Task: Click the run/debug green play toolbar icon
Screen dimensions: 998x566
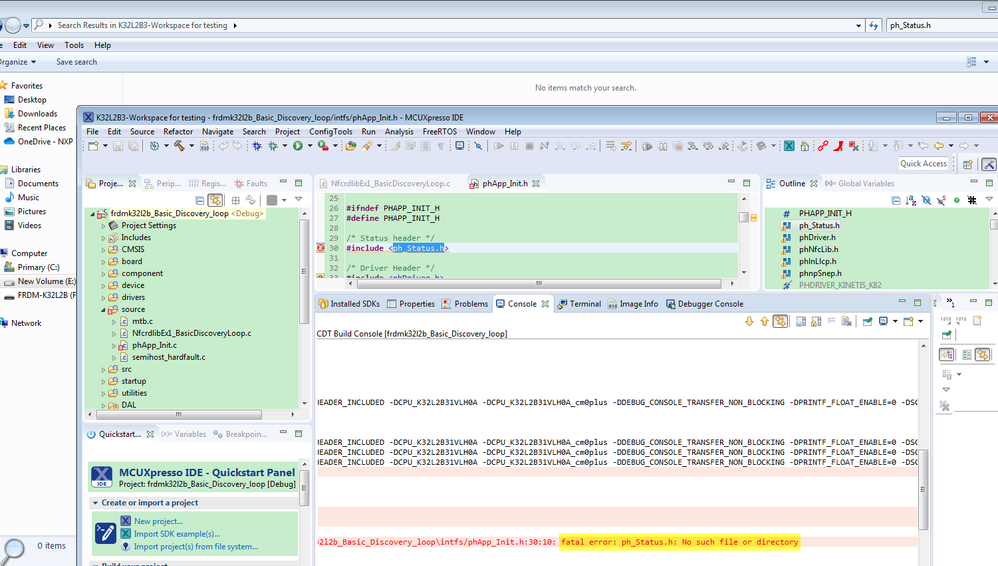Action: [x=297, y=146]
